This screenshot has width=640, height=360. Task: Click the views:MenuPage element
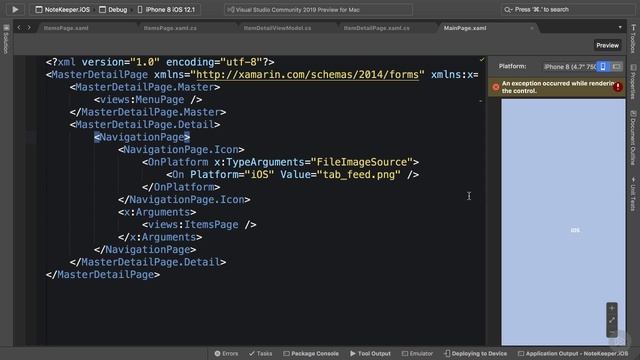[148, 100]
